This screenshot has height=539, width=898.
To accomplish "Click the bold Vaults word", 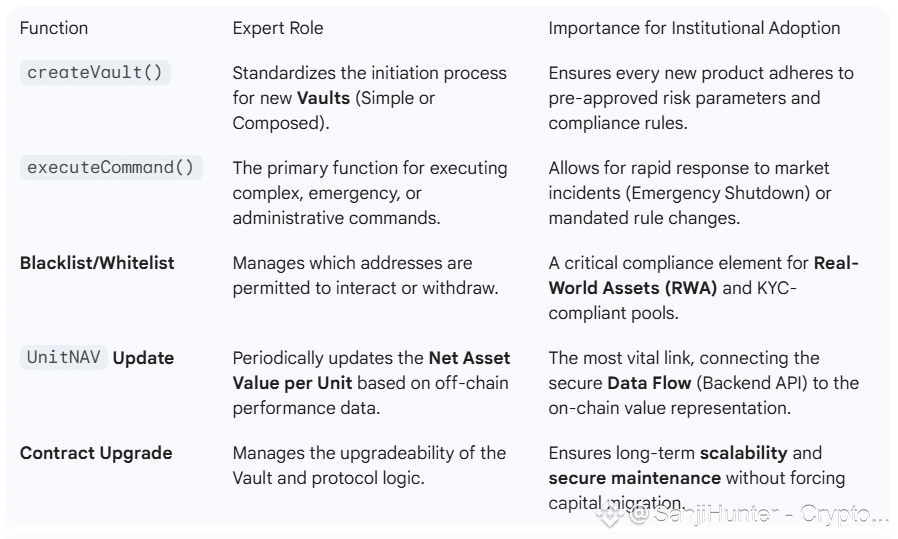I will [x=321, y=98].
